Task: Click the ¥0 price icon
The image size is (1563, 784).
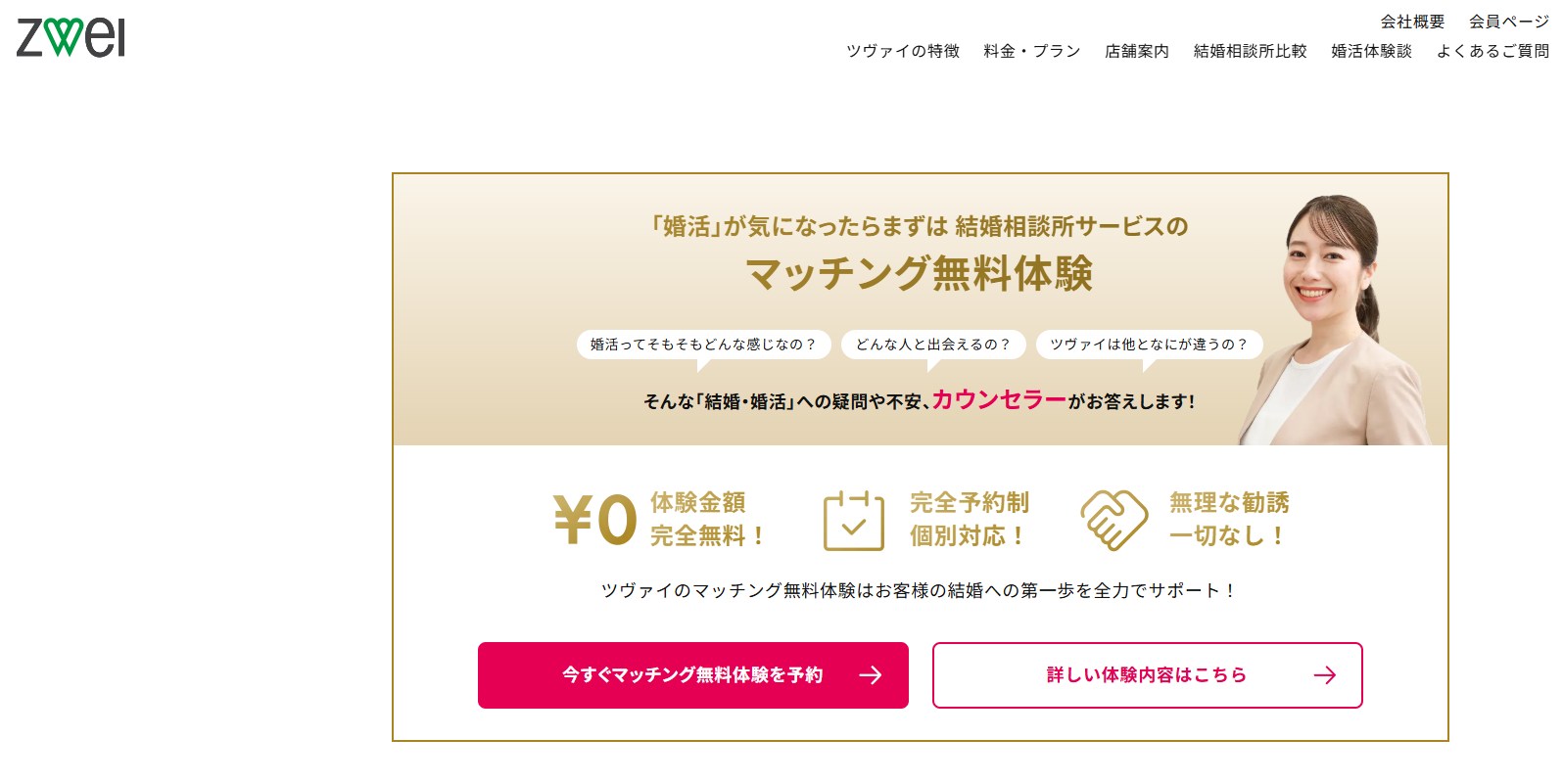Action: pos(595,519)
